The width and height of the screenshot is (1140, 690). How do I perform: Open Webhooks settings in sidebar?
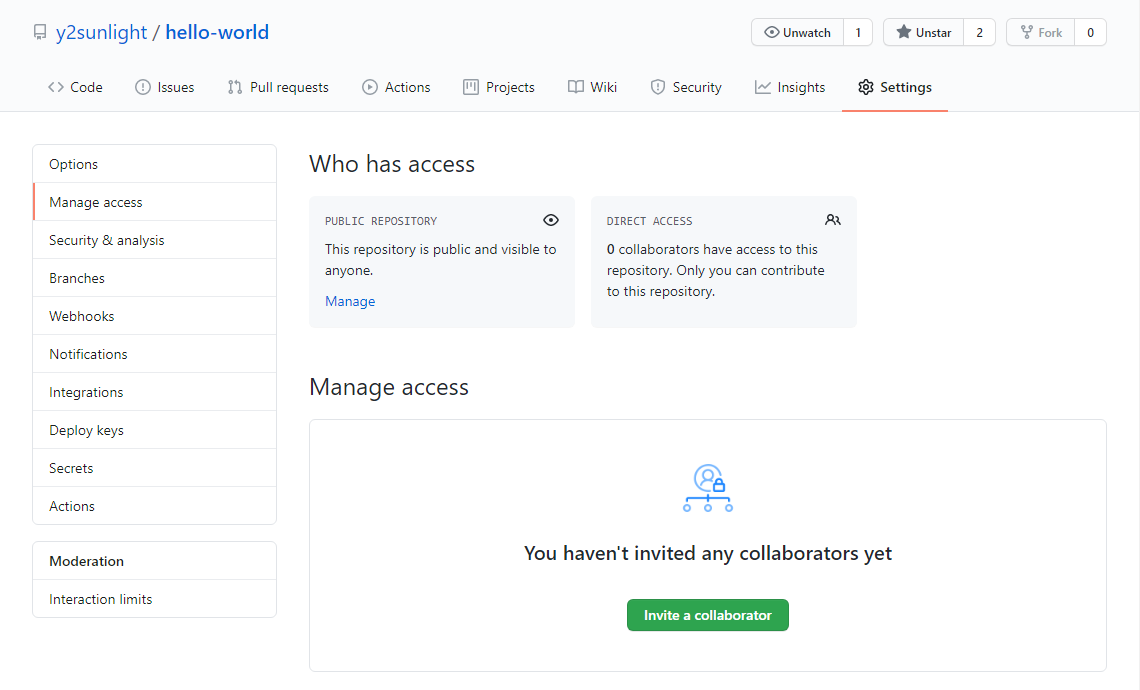point(81,316)
